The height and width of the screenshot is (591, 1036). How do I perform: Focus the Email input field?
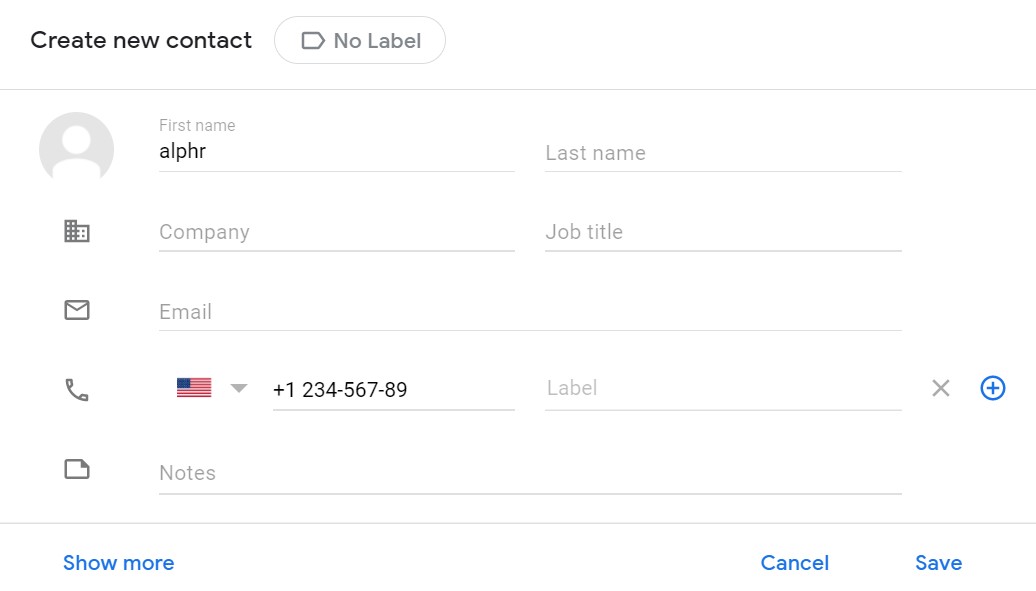click(530, 312)
